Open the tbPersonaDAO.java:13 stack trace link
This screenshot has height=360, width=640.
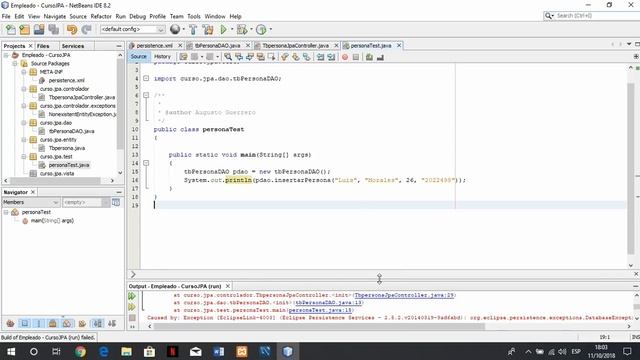coord(329,303)
